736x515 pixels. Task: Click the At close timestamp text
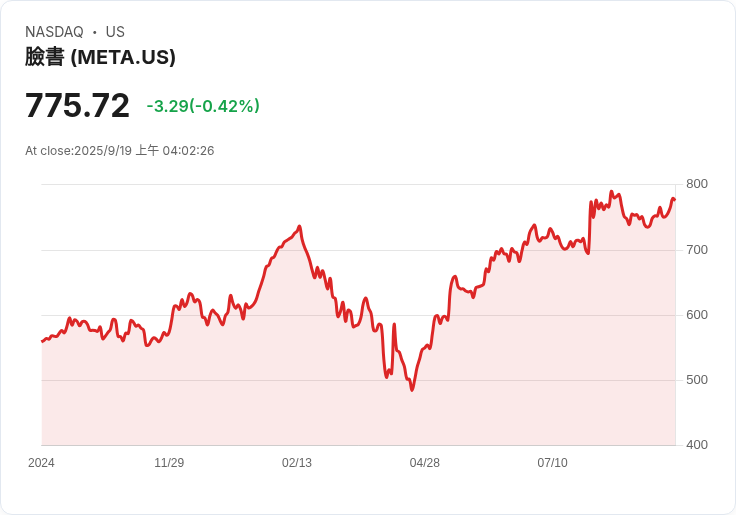(x=119, y=151)
